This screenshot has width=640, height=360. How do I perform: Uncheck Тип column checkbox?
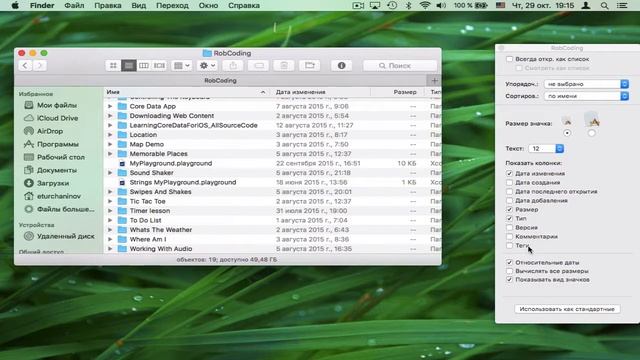point(509,218)
